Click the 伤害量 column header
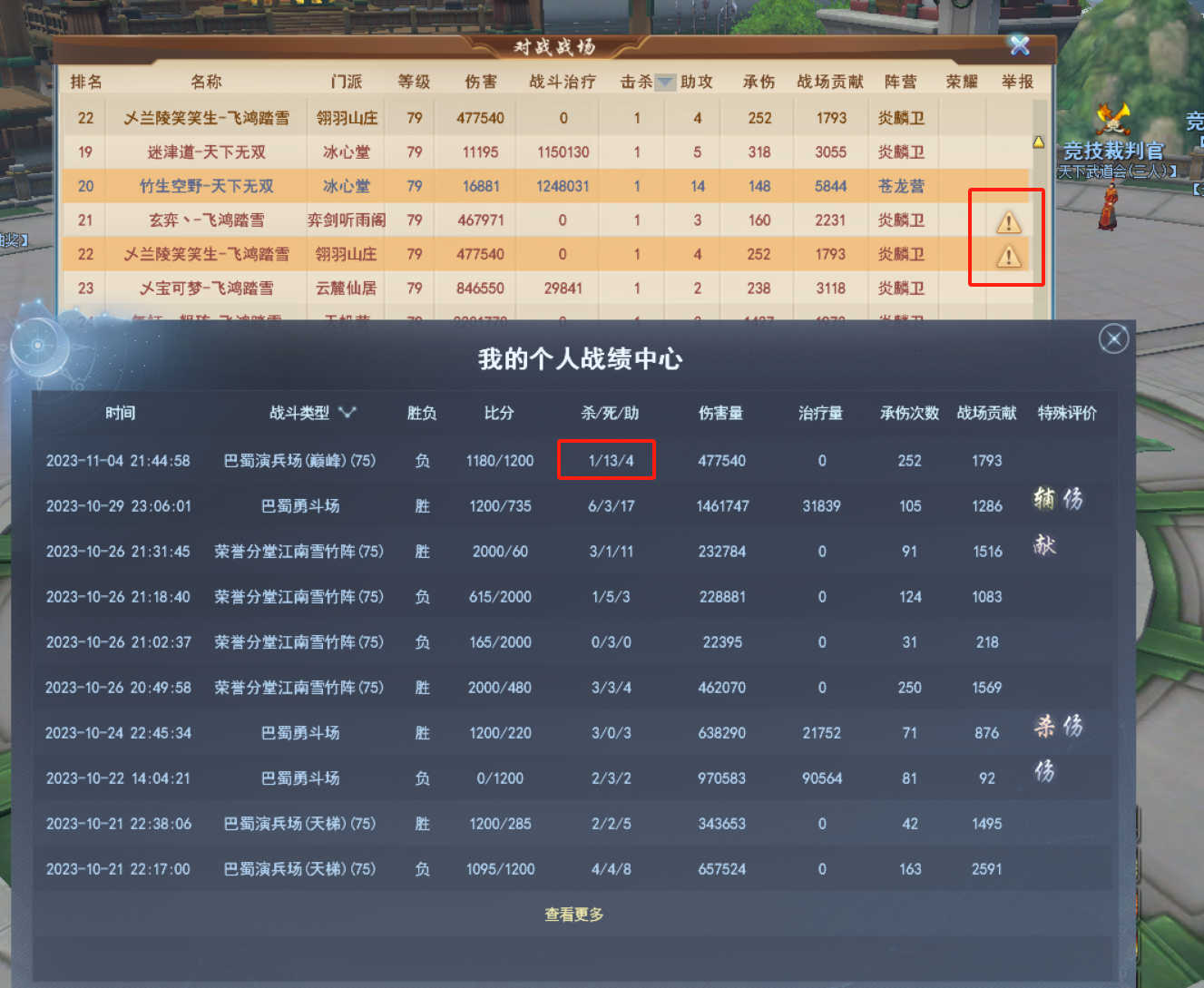 coord(721,413)
